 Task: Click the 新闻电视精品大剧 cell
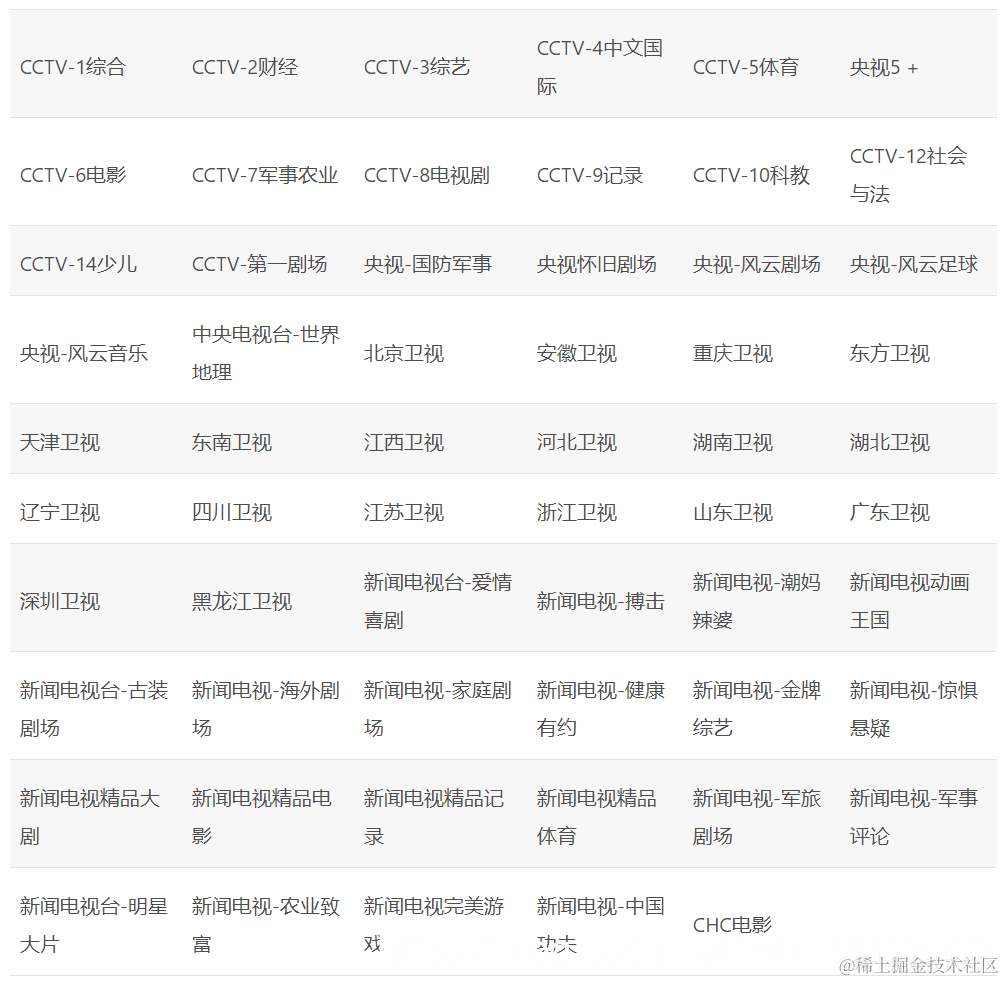tap(90, 817)
